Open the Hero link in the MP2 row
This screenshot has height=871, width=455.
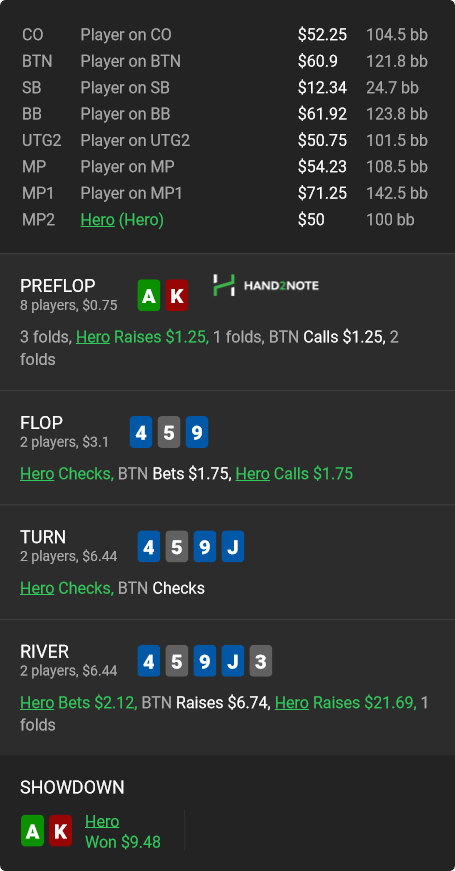click(x=97, y=220)
